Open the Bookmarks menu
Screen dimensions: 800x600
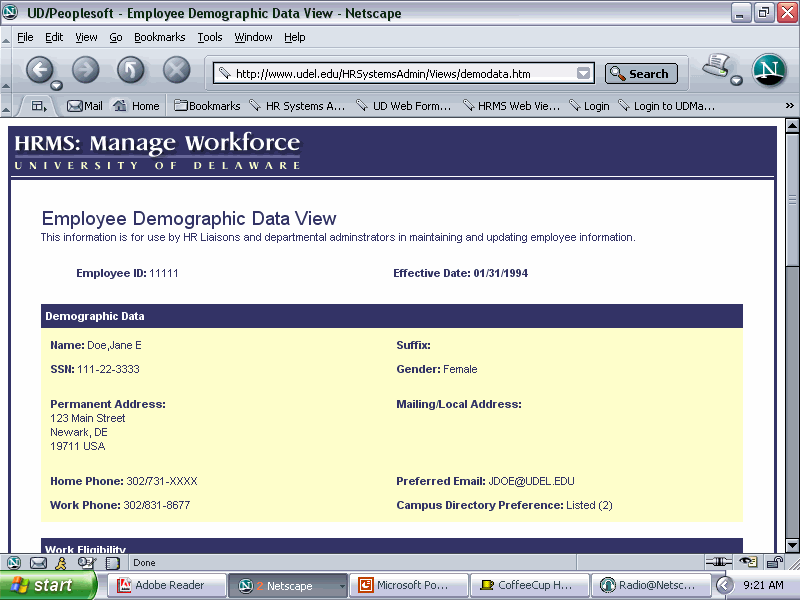pos(160,37)
